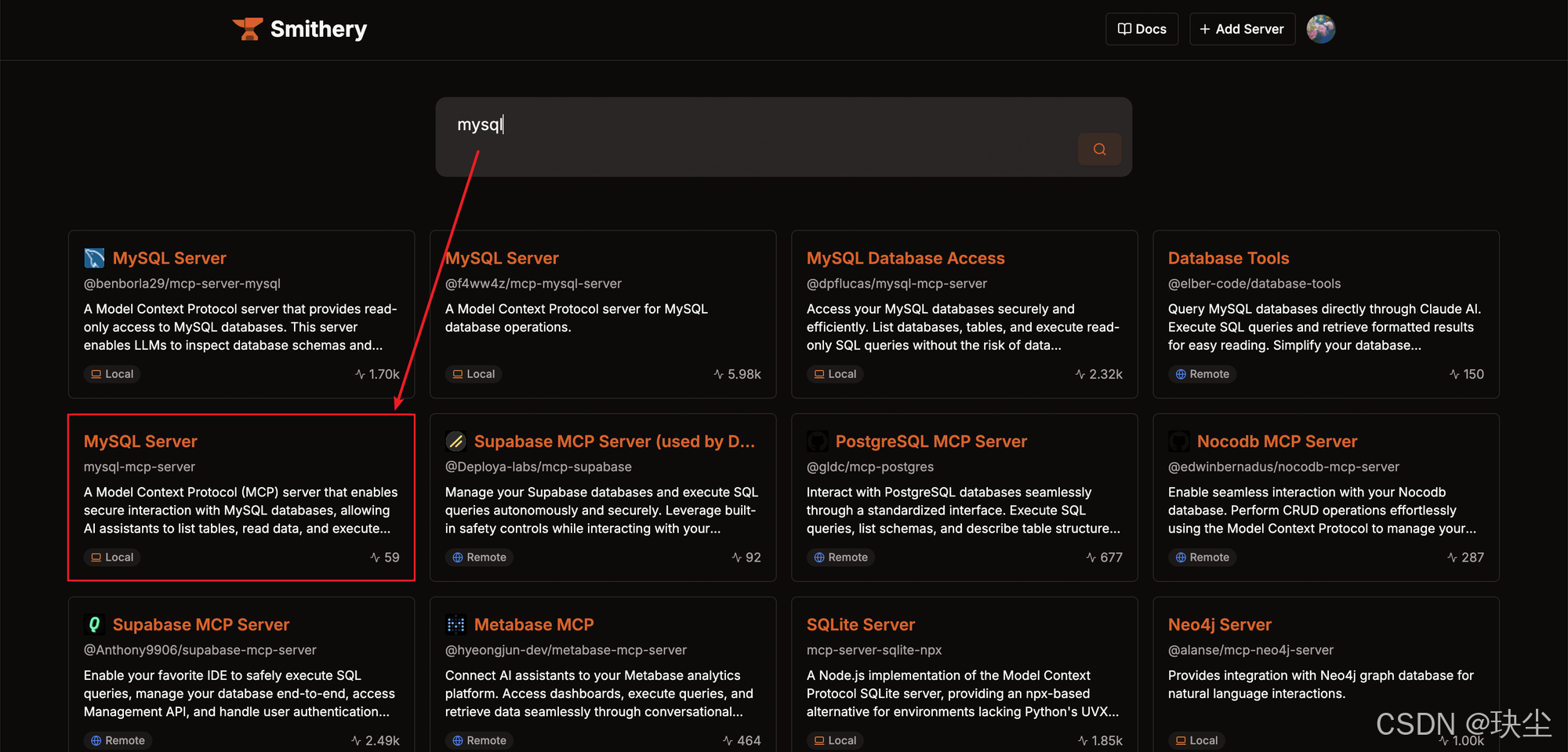Click the 1.70k usage count on benborla29 card

click(377, 374)
